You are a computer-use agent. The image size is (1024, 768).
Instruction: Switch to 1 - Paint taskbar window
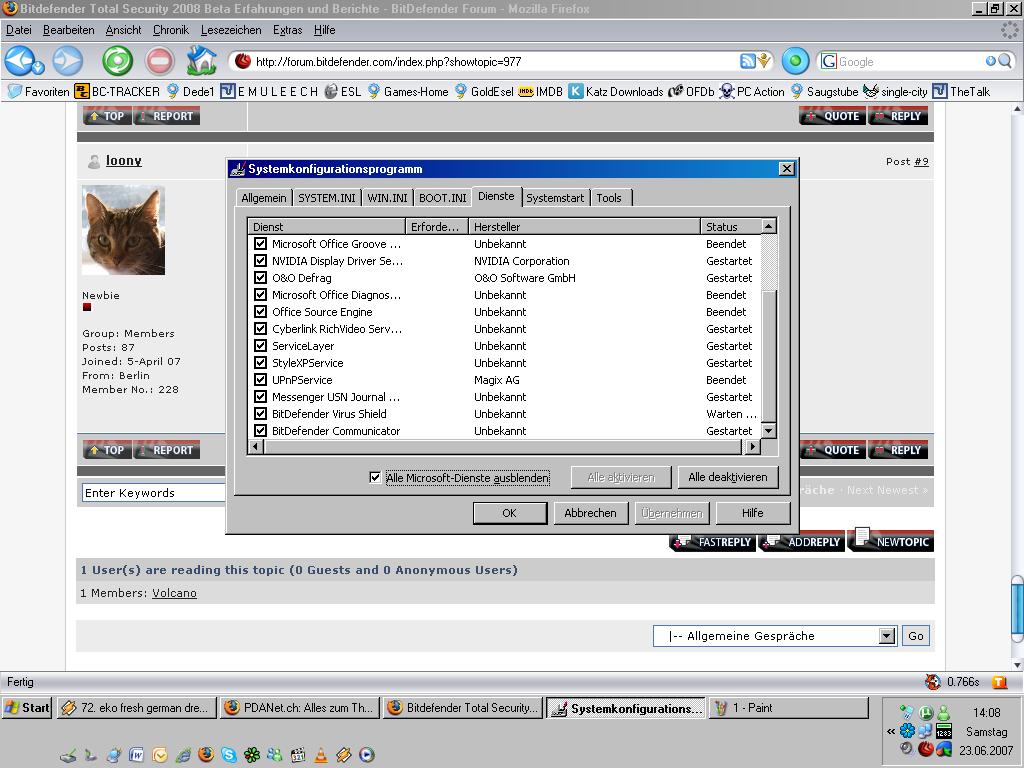pos(790,708)
